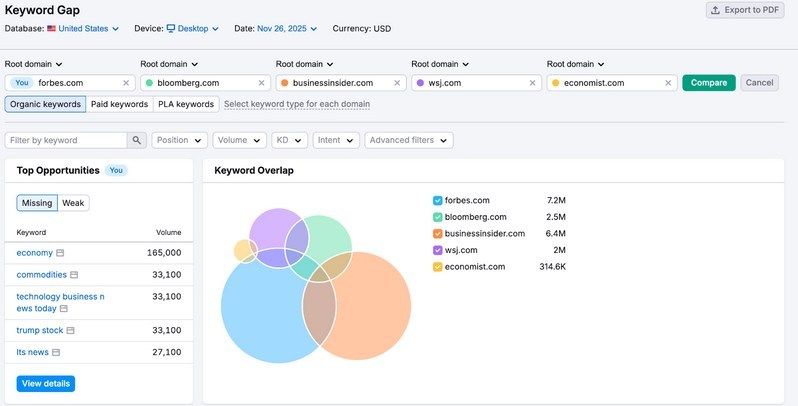Click the SERP icon beside economy keyword
The image size is (798, 406).
(60, 253)
